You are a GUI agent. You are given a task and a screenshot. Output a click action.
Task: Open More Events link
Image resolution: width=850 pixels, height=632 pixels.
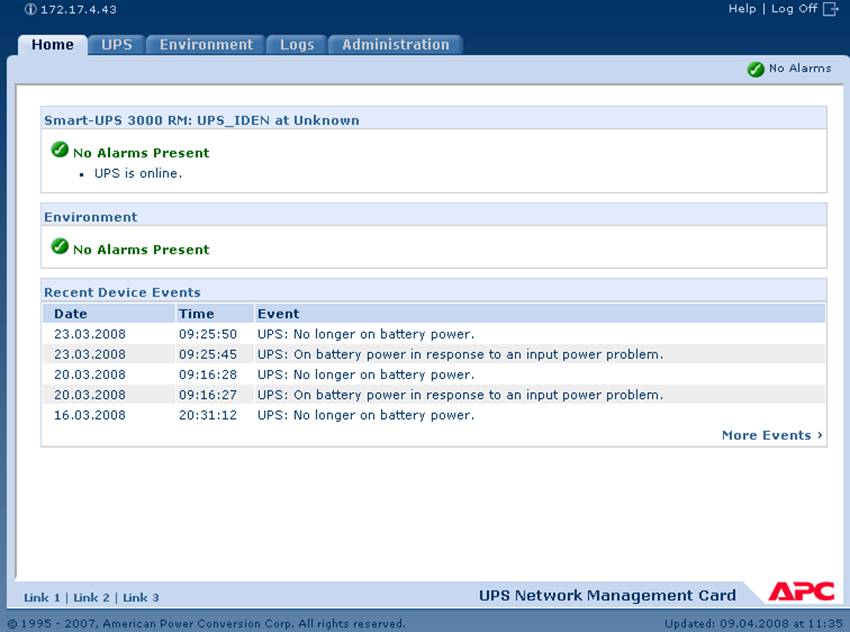click(772, 435)
